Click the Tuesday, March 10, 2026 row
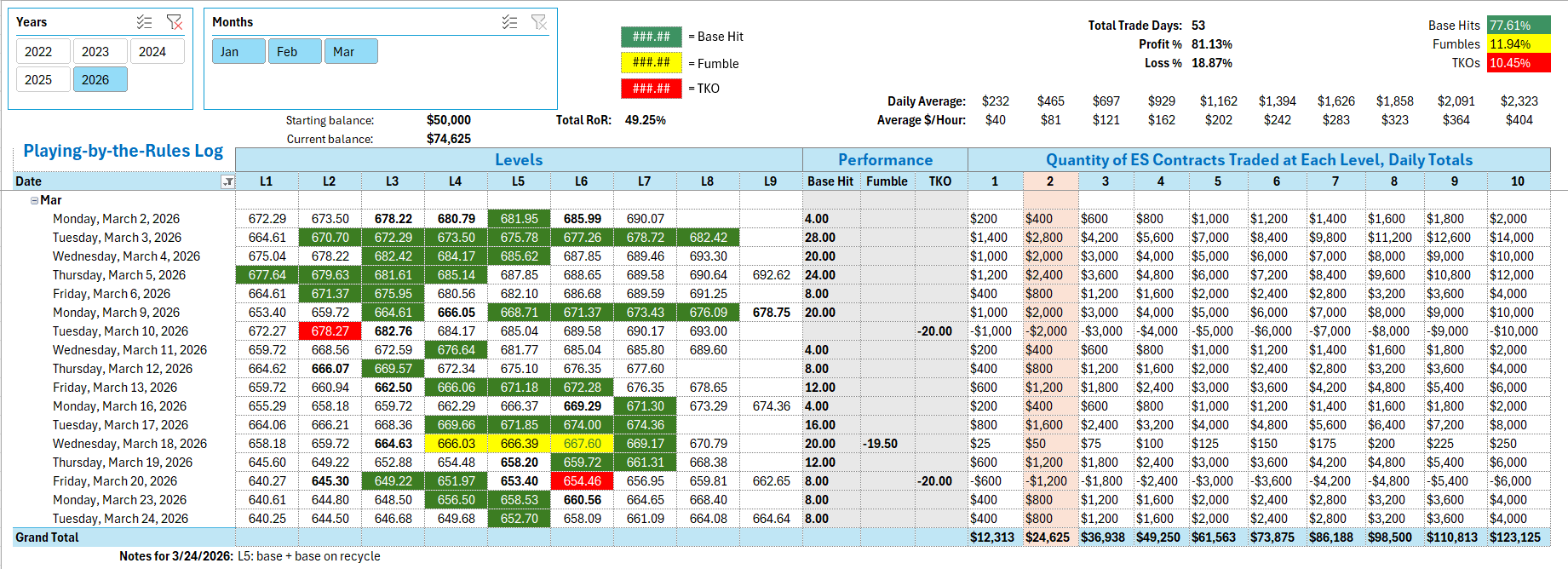Viewport: 1568px width, 569px height. pos(120,331)
